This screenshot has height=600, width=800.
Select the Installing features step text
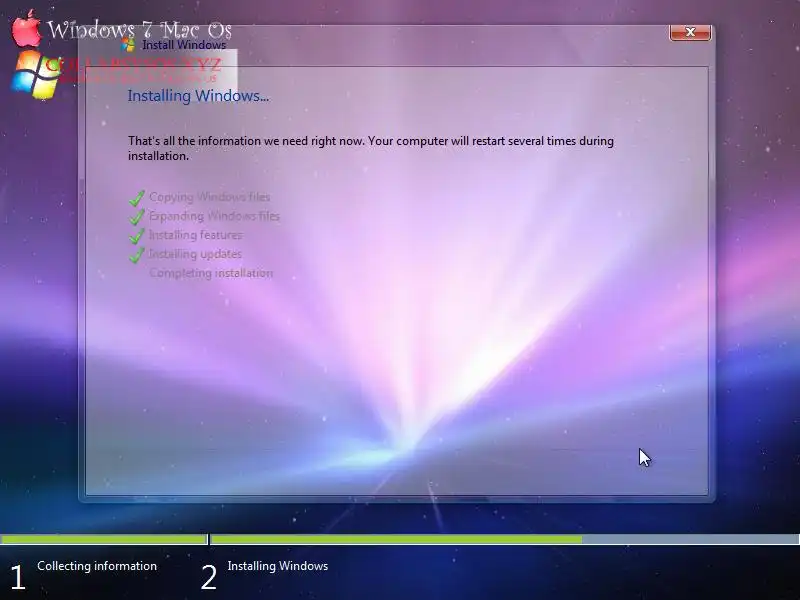pyautogui.click(x=195, y=235)
